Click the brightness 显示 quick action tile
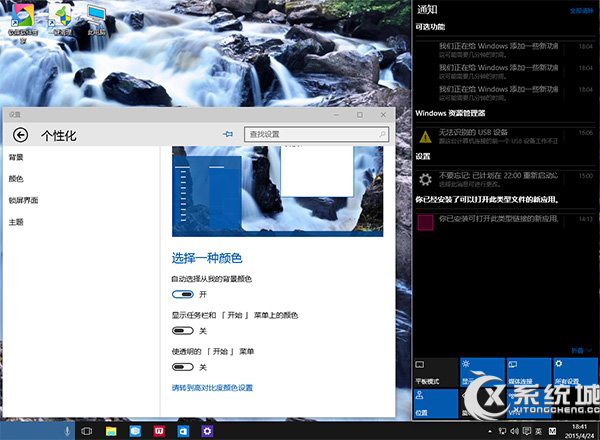600x440 pixels. point(482,372)
